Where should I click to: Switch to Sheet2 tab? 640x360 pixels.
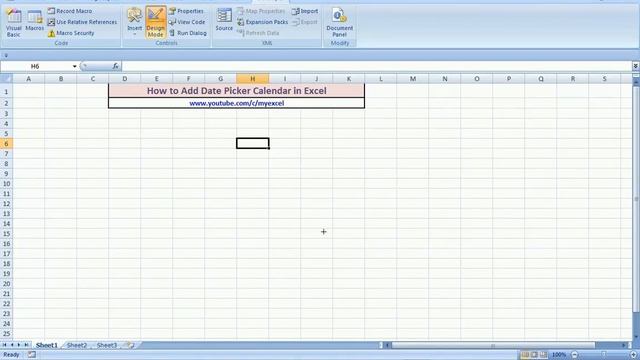77,345
